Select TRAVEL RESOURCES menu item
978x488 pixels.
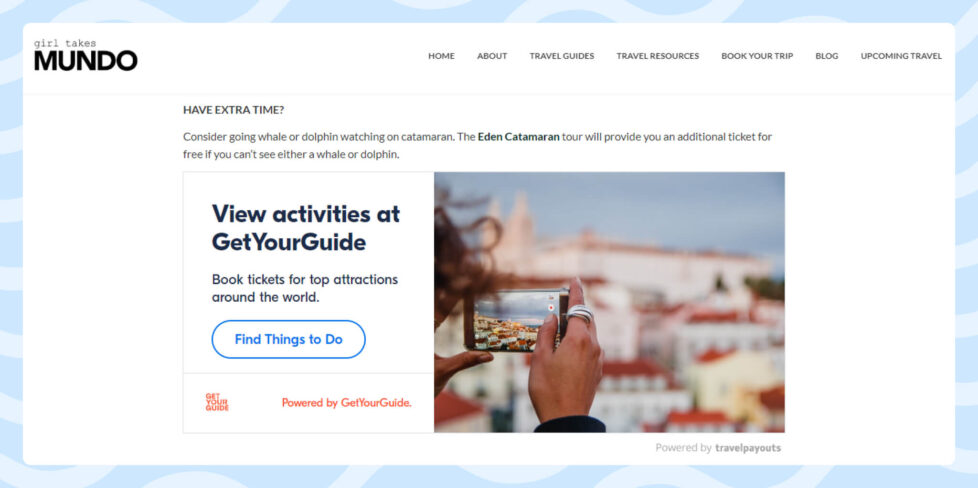[657, 56]
